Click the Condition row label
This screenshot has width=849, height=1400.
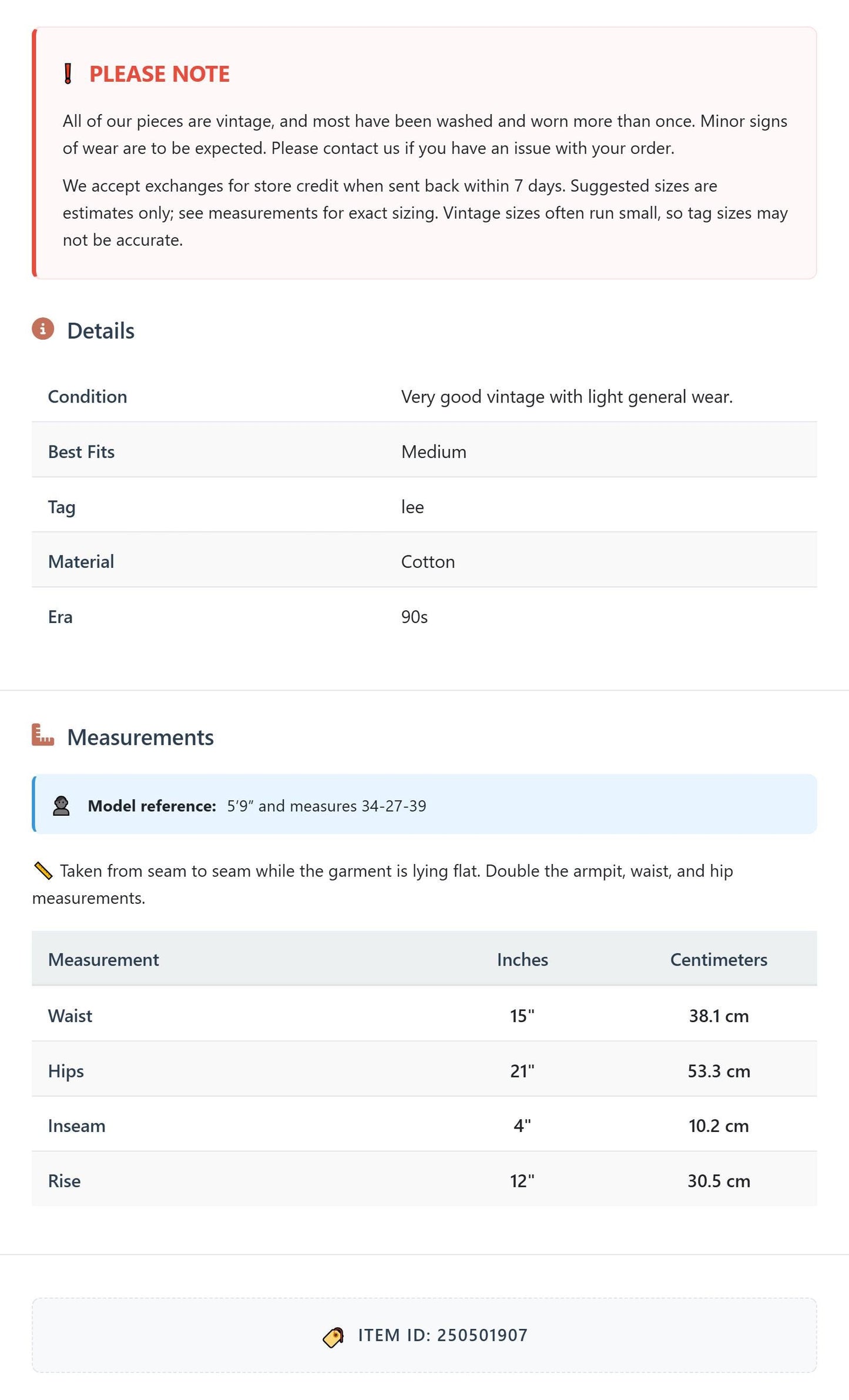[x=88, y=397]
